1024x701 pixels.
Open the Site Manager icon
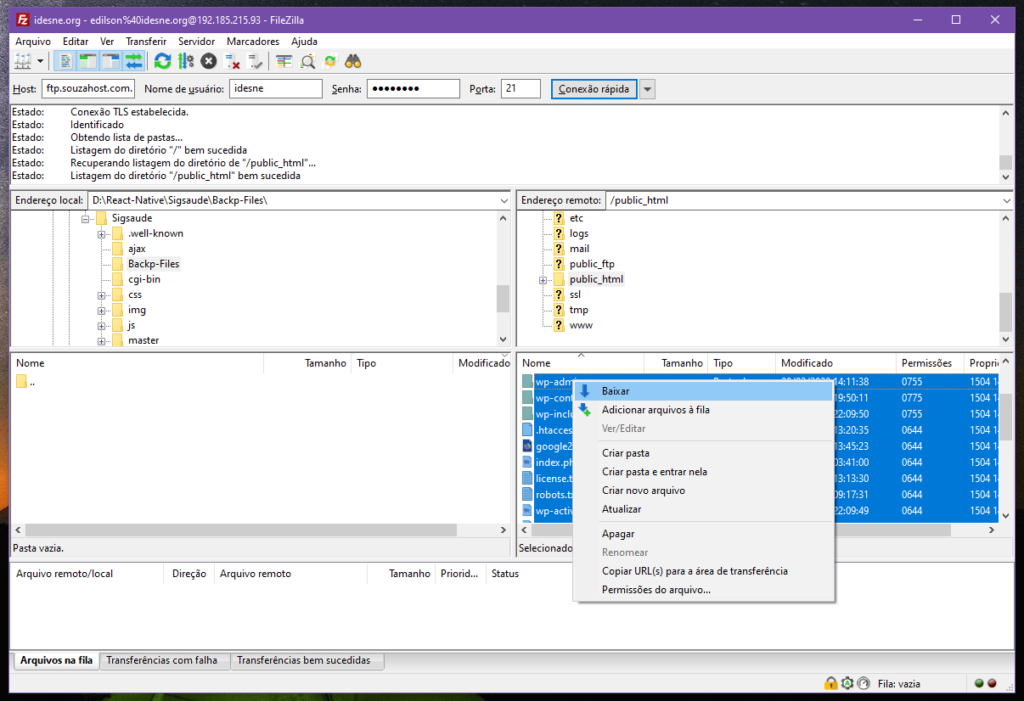[23, 61]
